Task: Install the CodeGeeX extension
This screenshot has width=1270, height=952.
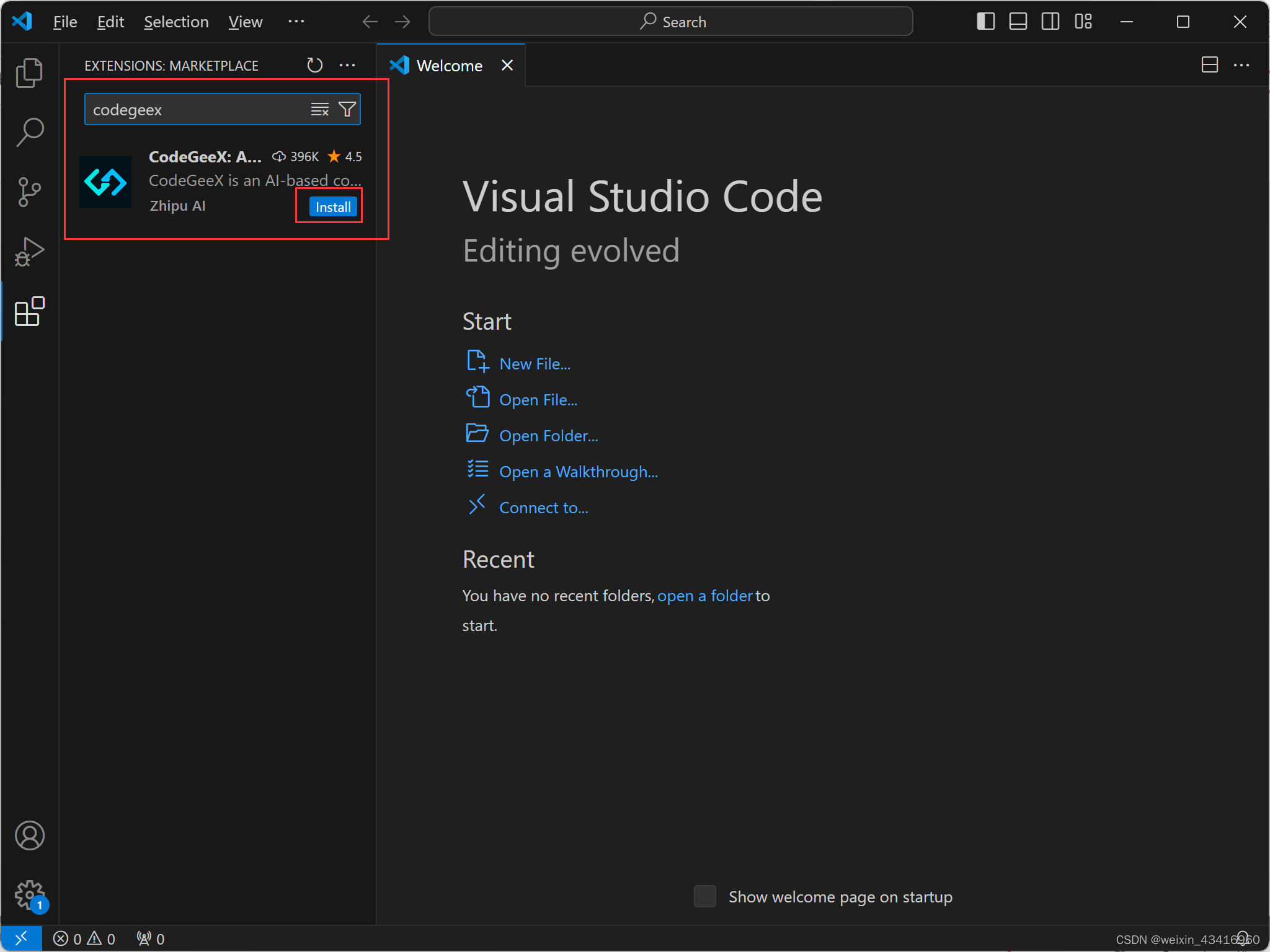Action: pos(333,207)
